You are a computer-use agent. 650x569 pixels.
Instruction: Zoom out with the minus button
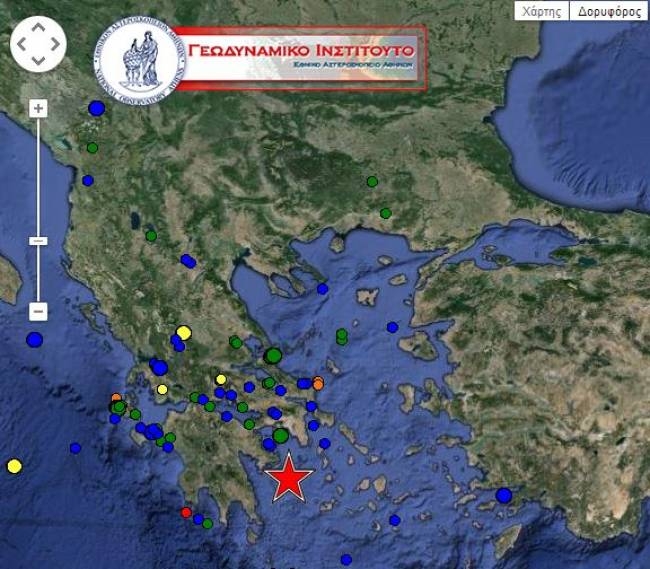tap(38, 311)
